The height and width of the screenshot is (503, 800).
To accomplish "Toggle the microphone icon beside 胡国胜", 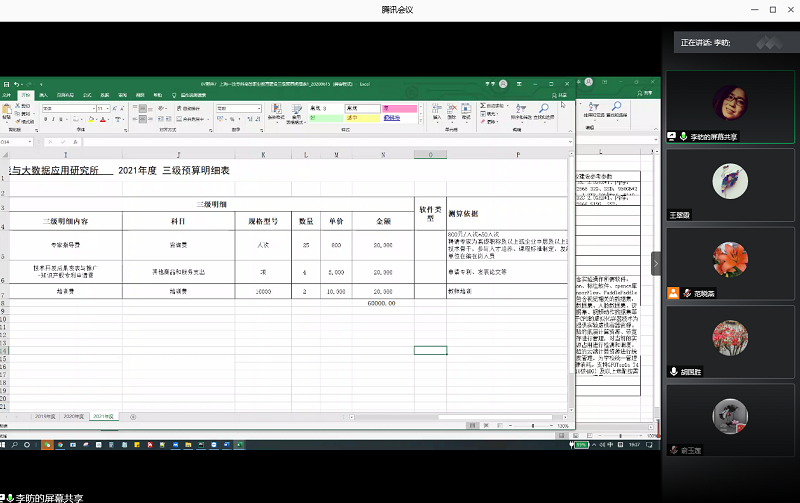I will tap(674, 371).
